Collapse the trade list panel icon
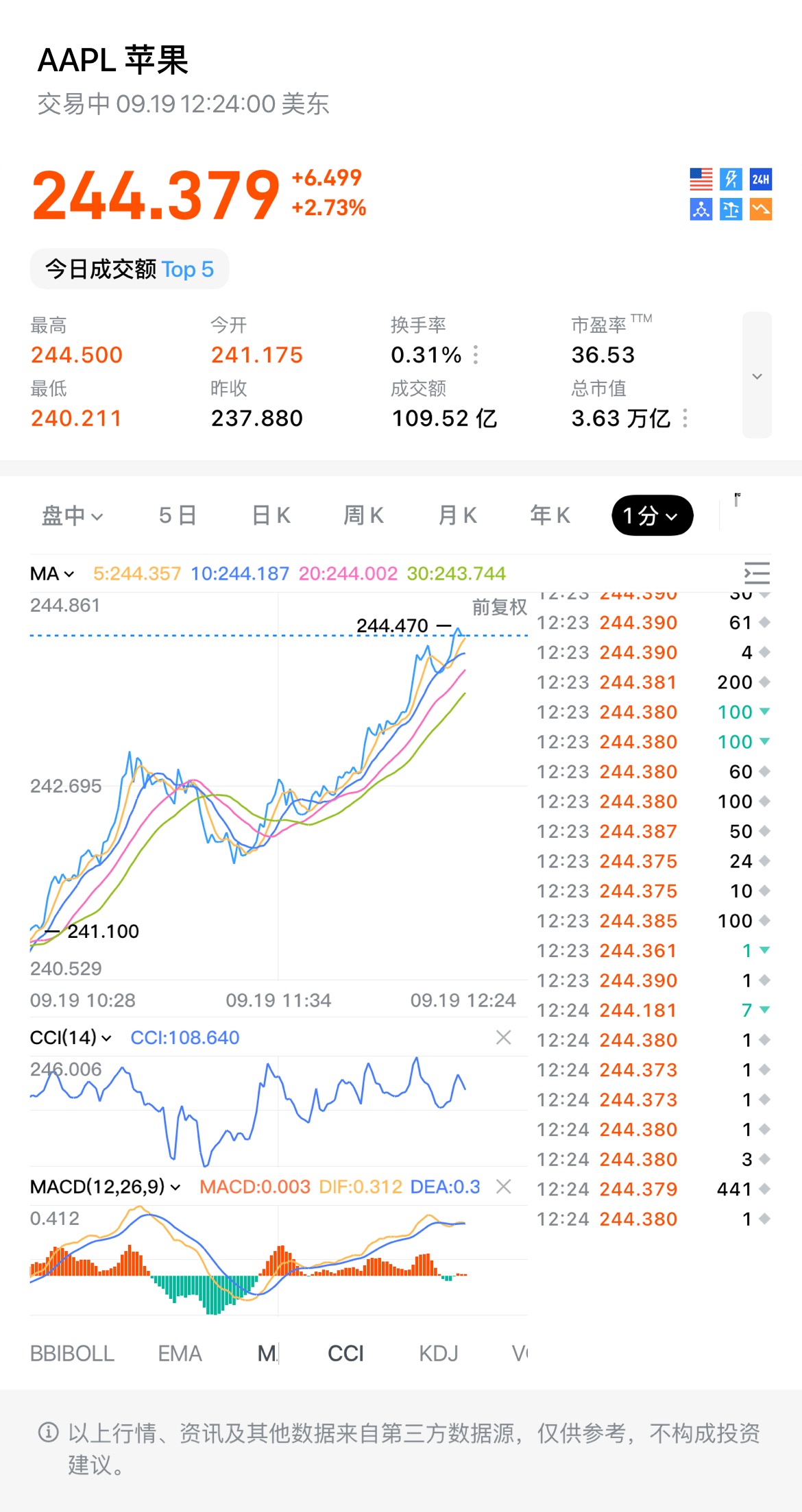Viewport: 802px width, 1512px height. [757, 573]
